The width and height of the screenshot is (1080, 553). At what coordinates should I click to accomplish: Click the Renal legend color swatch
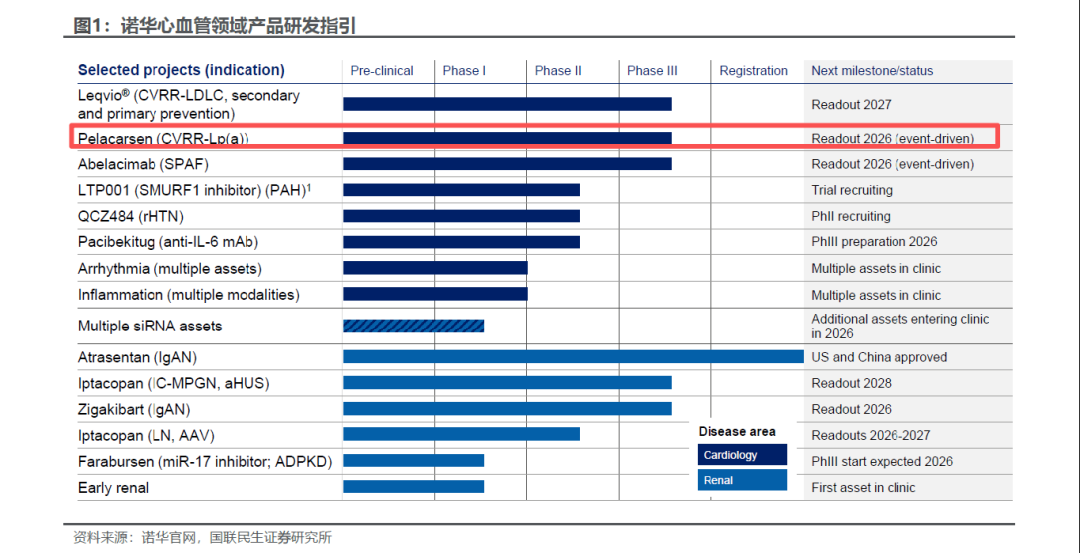click(x=742, y=480)
